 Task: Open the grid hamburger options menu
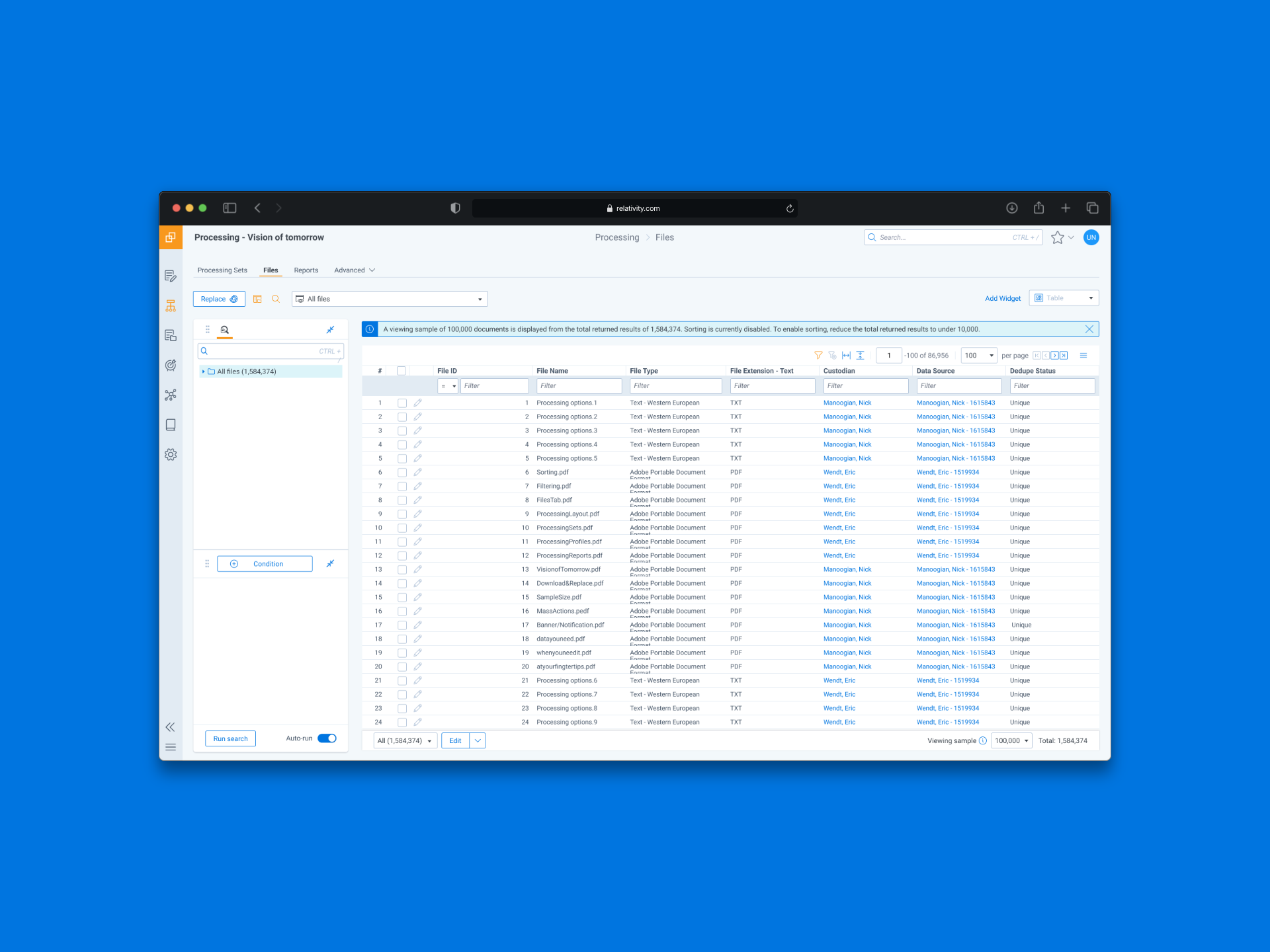tap(1083, 355)
